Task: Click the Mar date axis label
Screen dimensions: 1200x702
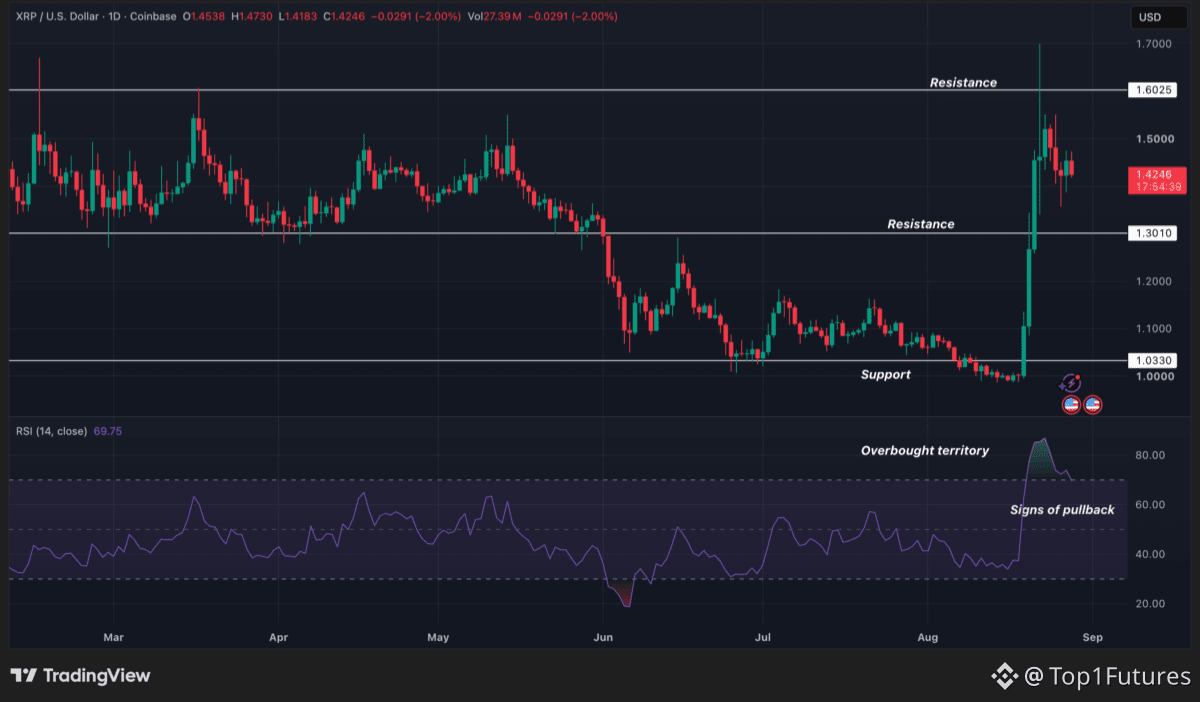Action: [x=114, y=635]
